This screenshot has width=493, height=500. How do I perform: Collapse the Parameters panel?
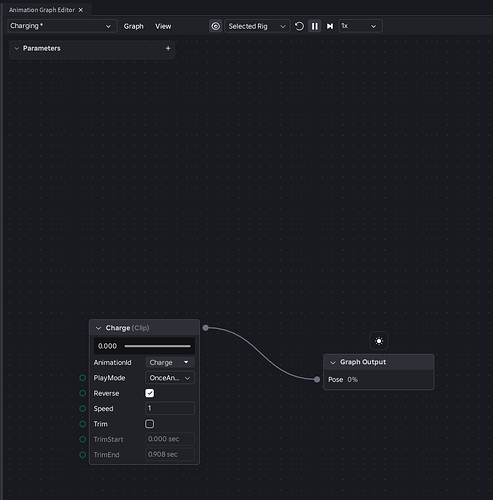click(x=17, y=48)
